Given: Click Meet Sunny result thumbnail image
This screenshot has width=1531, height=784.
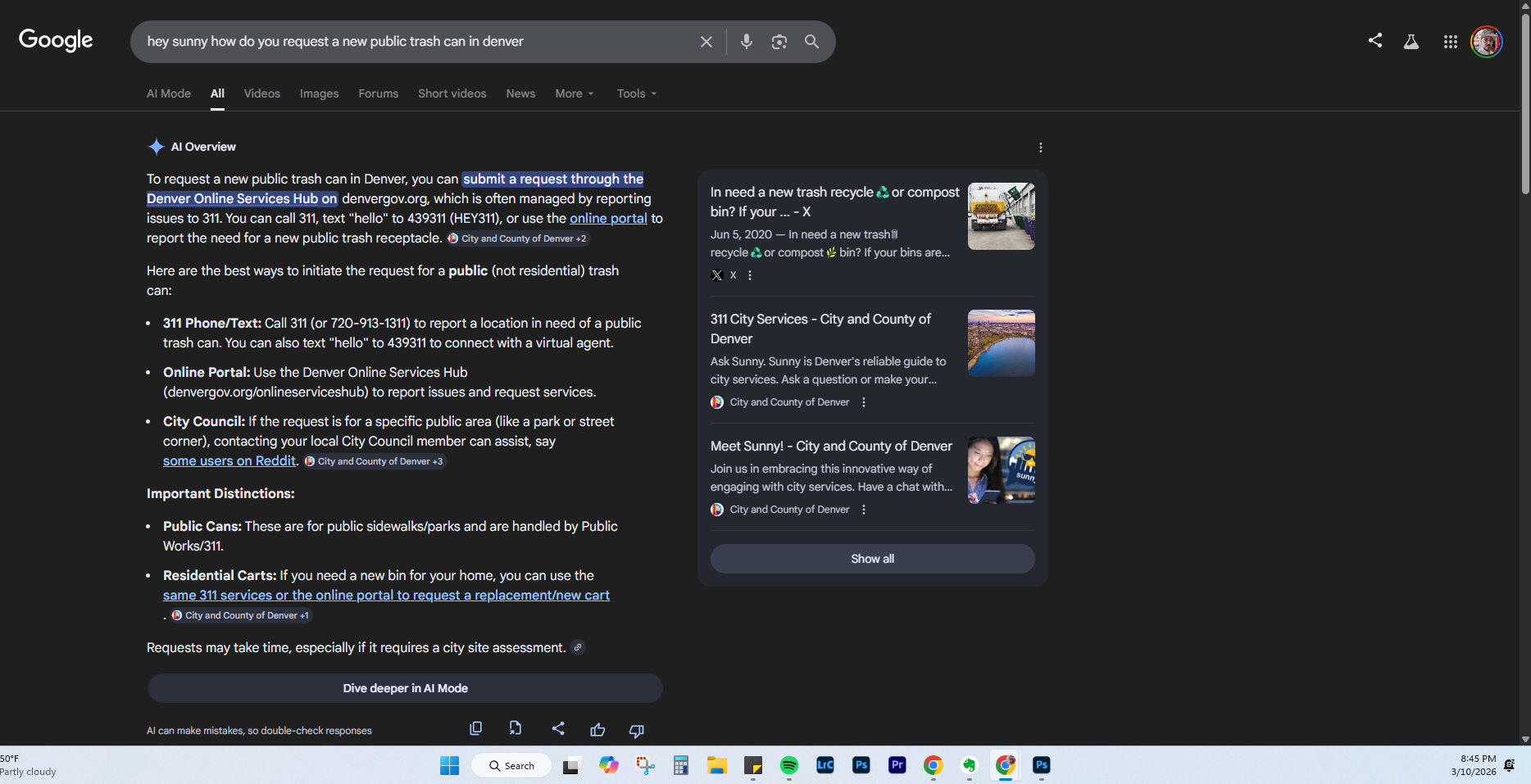Looking at the screenshot, I should (1001, 470).
